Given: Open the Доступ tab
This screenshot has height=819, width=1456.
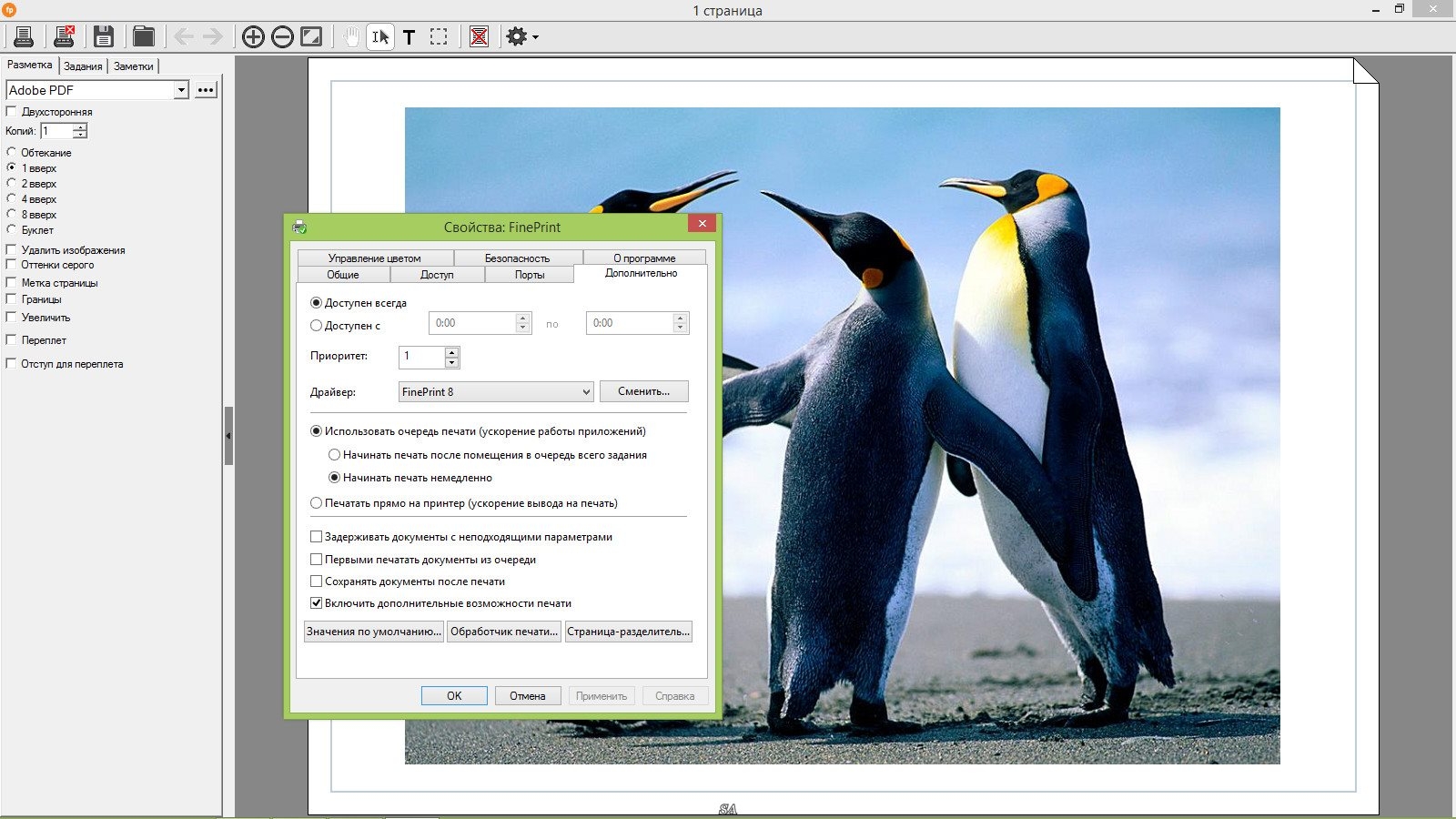Looking at the screenshot, I should [x=437, y=275].
